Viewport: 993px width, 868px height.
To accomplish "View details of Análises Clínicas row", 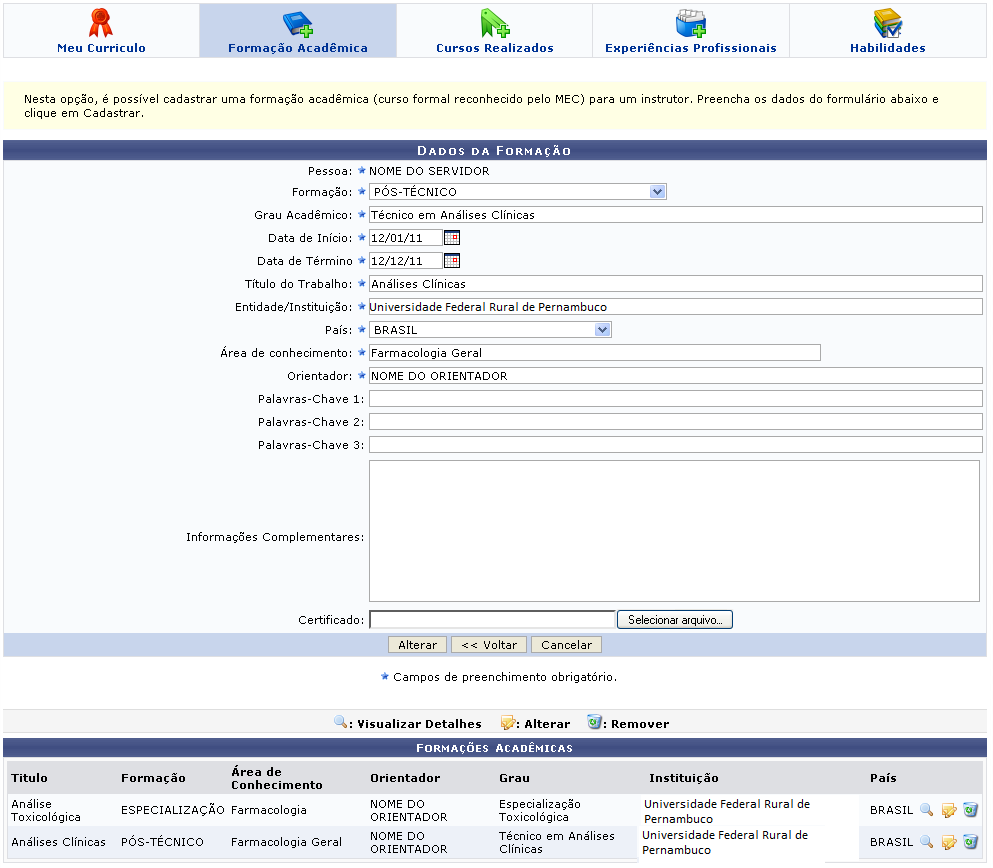I will [x=926, y=842].
